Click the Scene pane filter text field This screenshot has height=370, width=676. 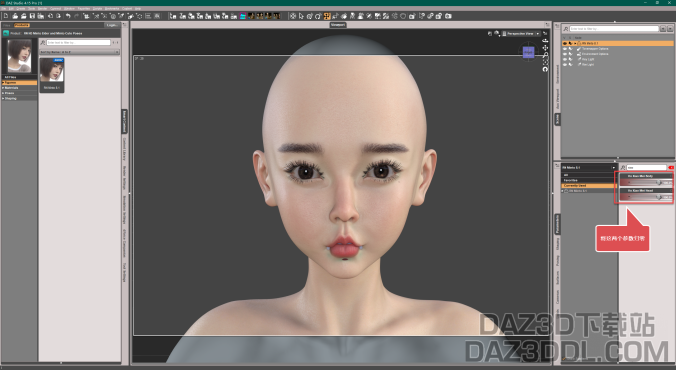[x=614, y=29]
